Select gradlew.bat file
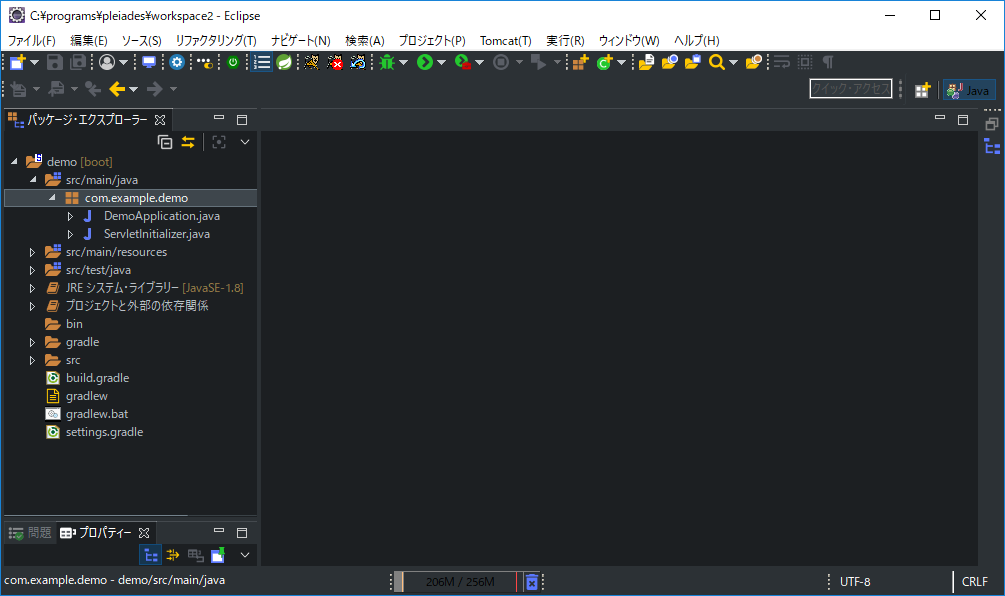Image resolution: width=1005 pixels, height=596 pixels. click(97, 414)
